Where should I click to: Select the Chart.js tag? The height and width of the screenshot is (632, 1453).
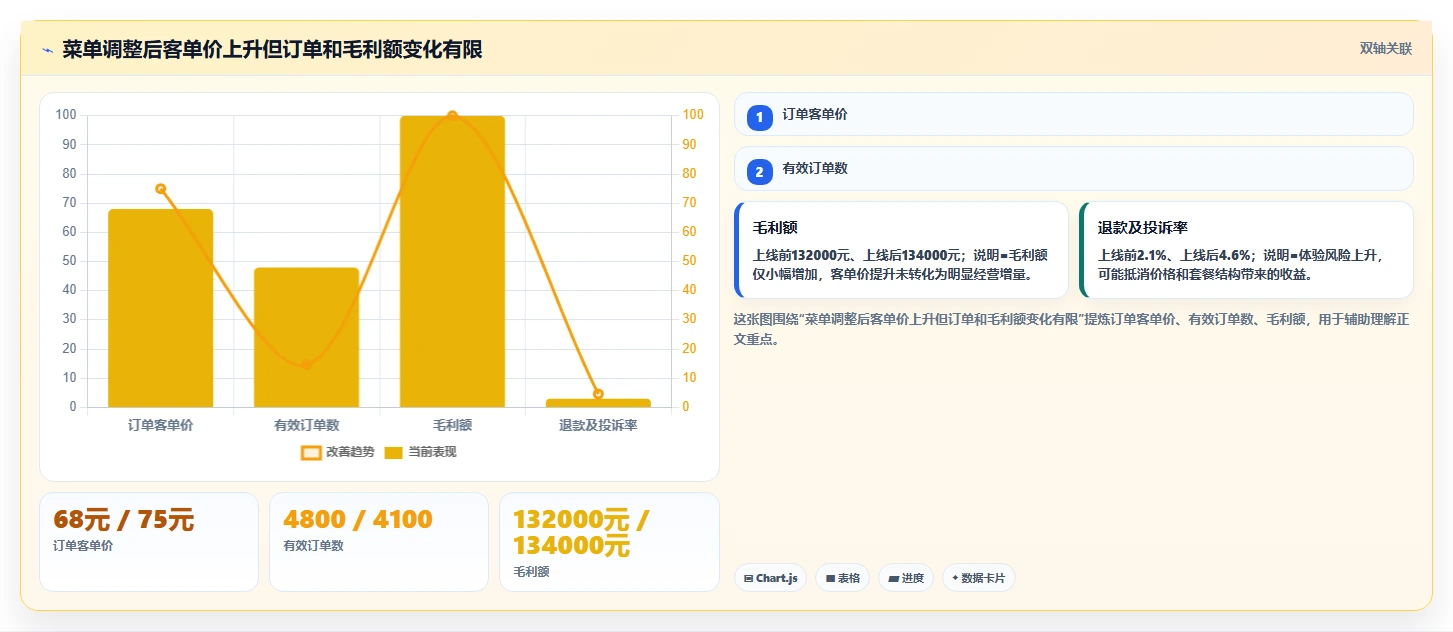click(x=770, y=578)
